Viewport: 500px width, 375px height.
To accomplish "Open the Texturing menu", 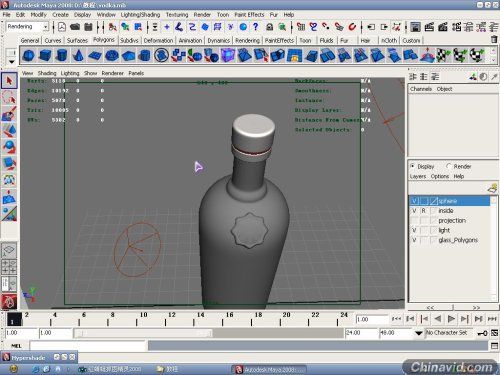I will (177, 15).
